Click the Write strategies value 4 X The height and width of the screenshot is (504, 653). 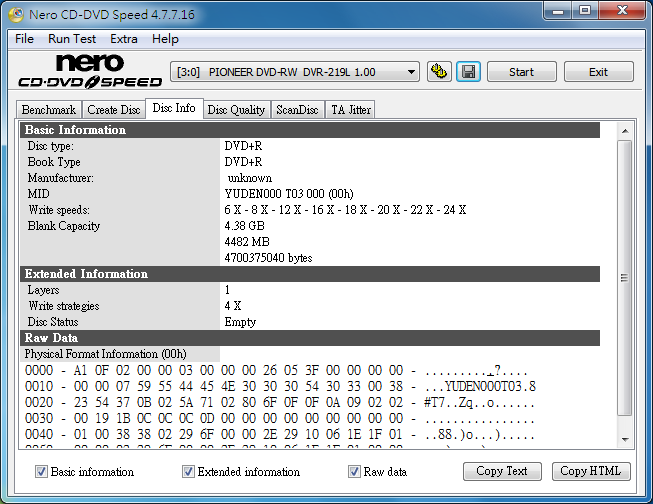(233, 306)
